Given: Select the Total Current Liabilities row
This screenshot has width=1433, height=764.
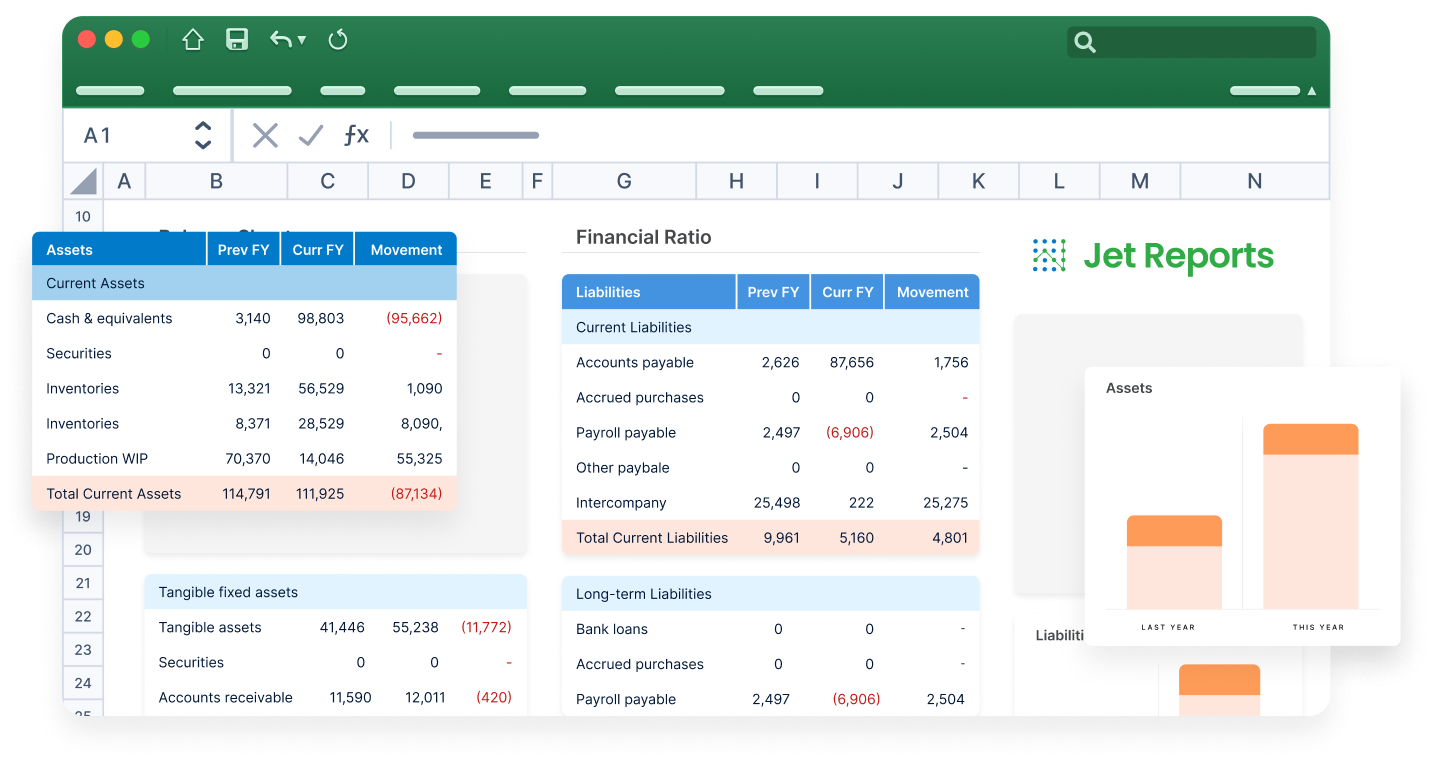Looking at the screenshot, I should click(x=651, y=537).
